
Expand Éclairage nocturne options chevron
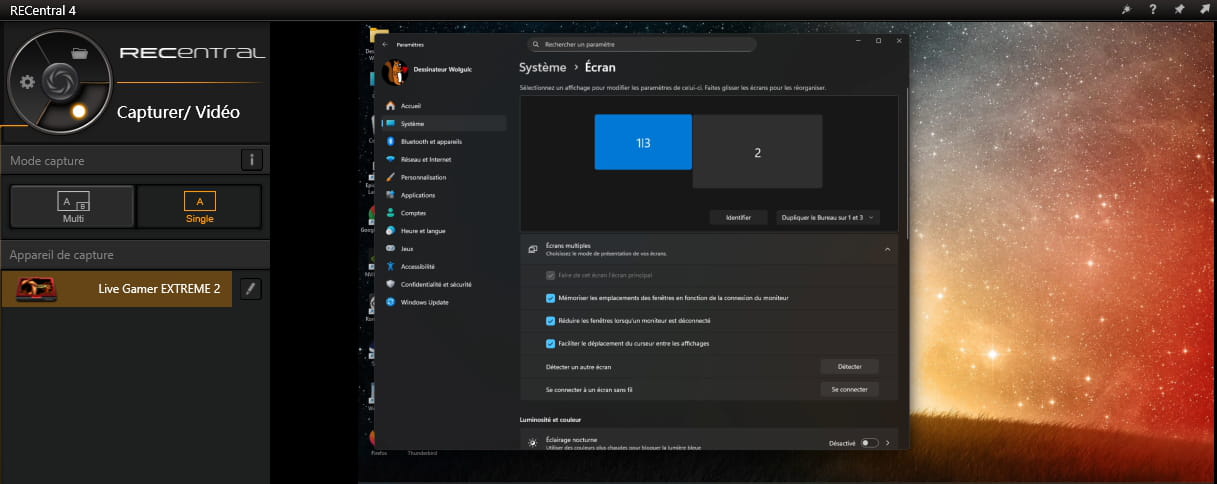(887, 442)
